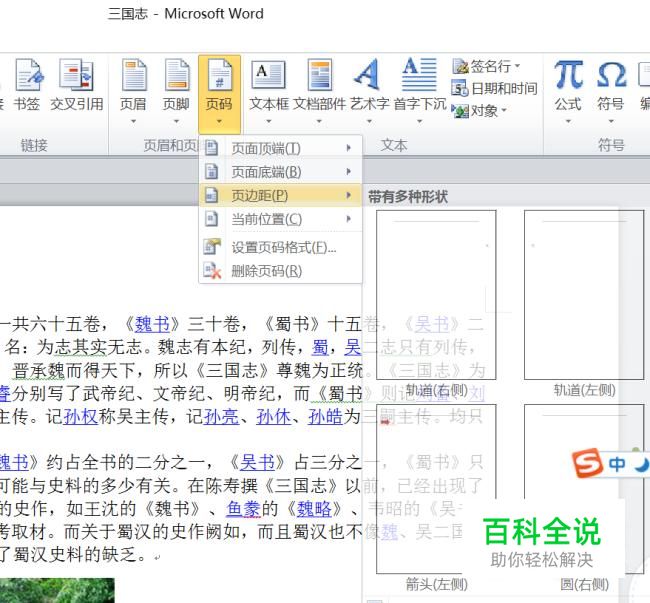Choose 设置页码格式(F)... option

pos(280,247)
